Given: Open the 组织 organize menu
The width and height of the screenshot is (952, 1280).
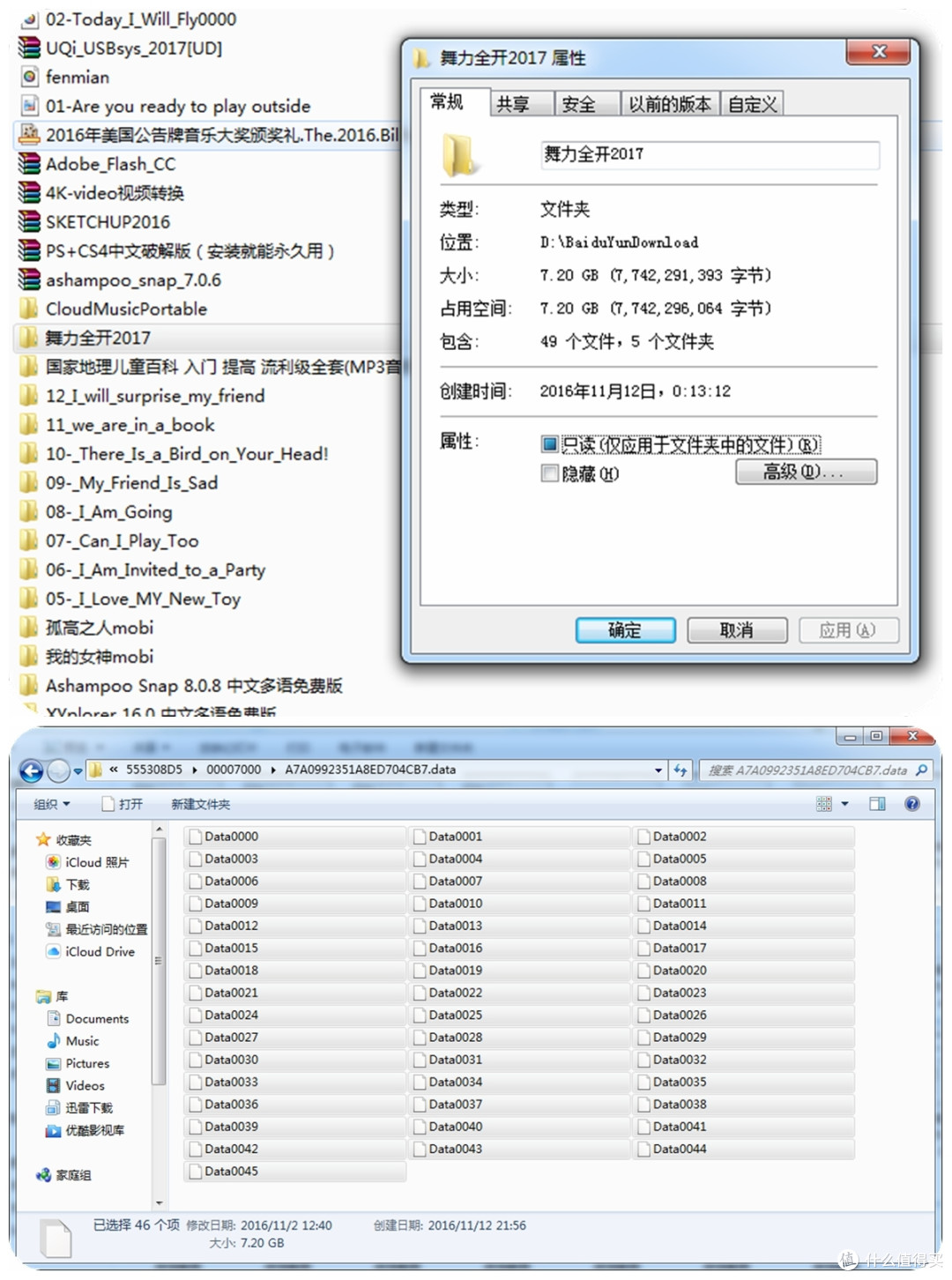Looking at the screenshot, I should [x=51, y=804].
